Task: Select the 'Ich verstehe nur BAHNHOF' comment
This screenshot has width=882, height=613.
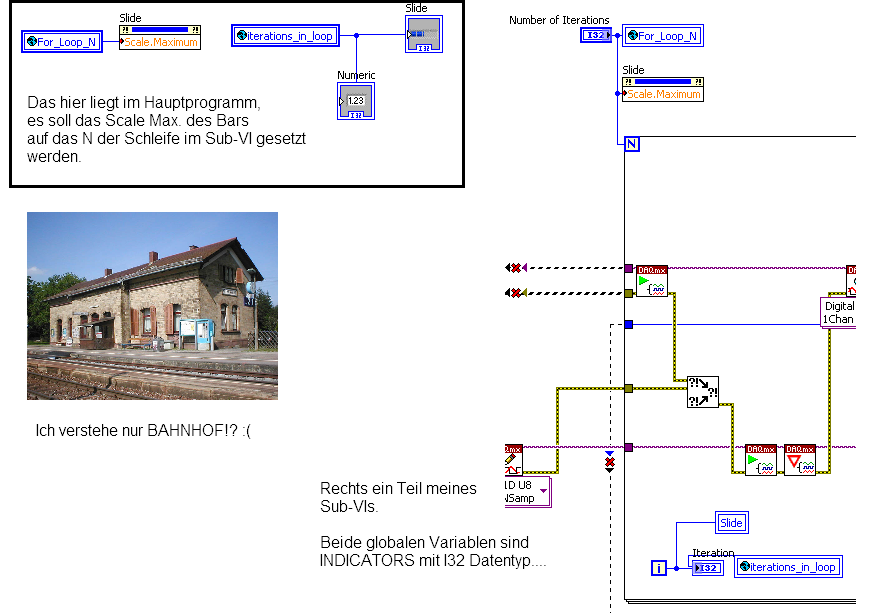Action: (x=143, y=431)
